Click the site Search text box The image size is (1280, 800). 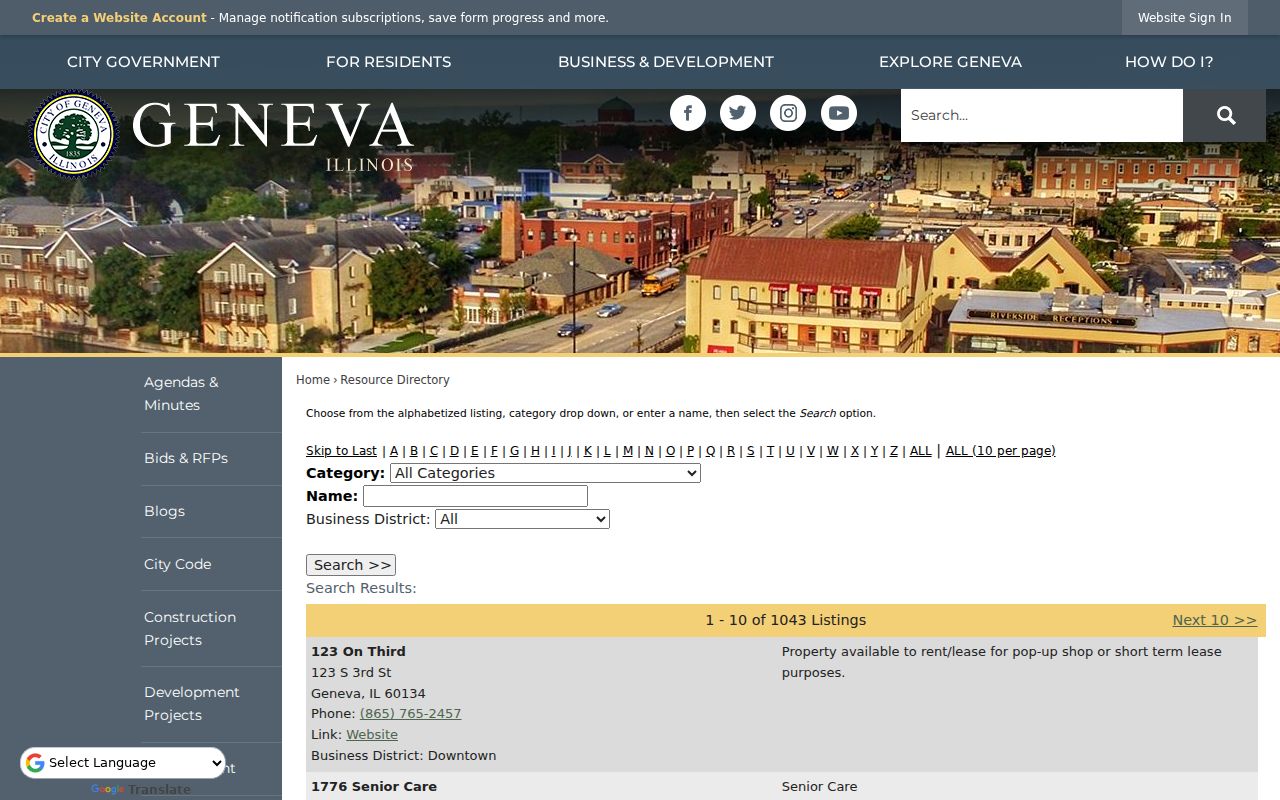pyautogui.click(x=1041, y=115)
